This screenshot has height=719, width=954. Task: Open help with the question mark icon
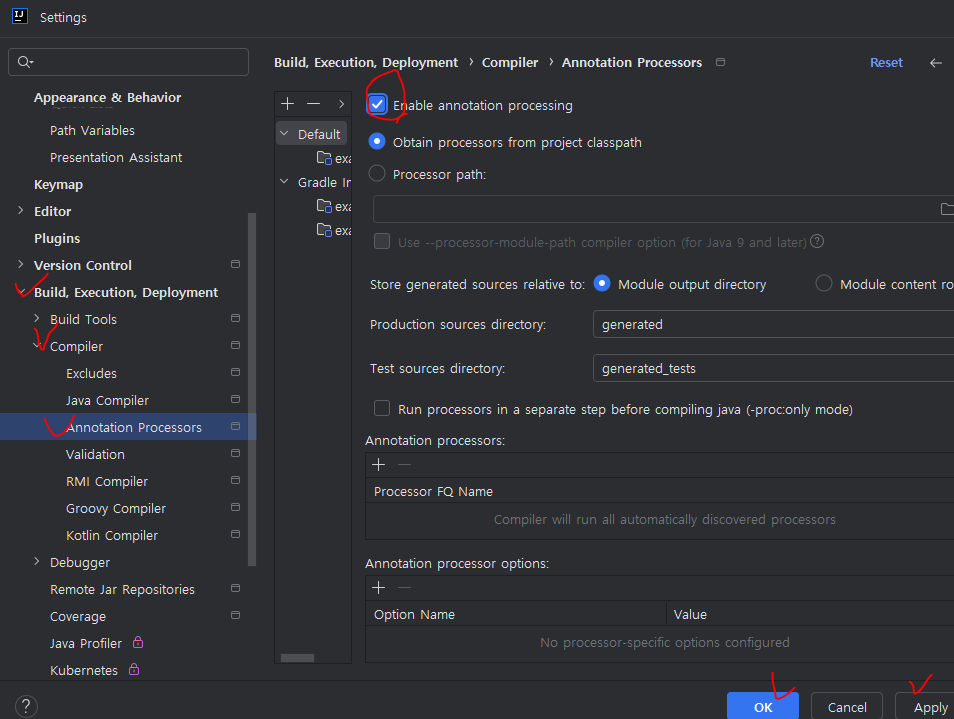click(26, 706)
